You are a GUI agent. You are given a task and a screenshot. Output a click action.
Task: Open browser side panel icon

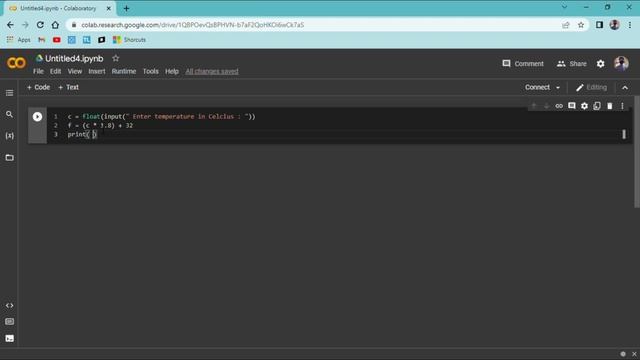(599, 25)
